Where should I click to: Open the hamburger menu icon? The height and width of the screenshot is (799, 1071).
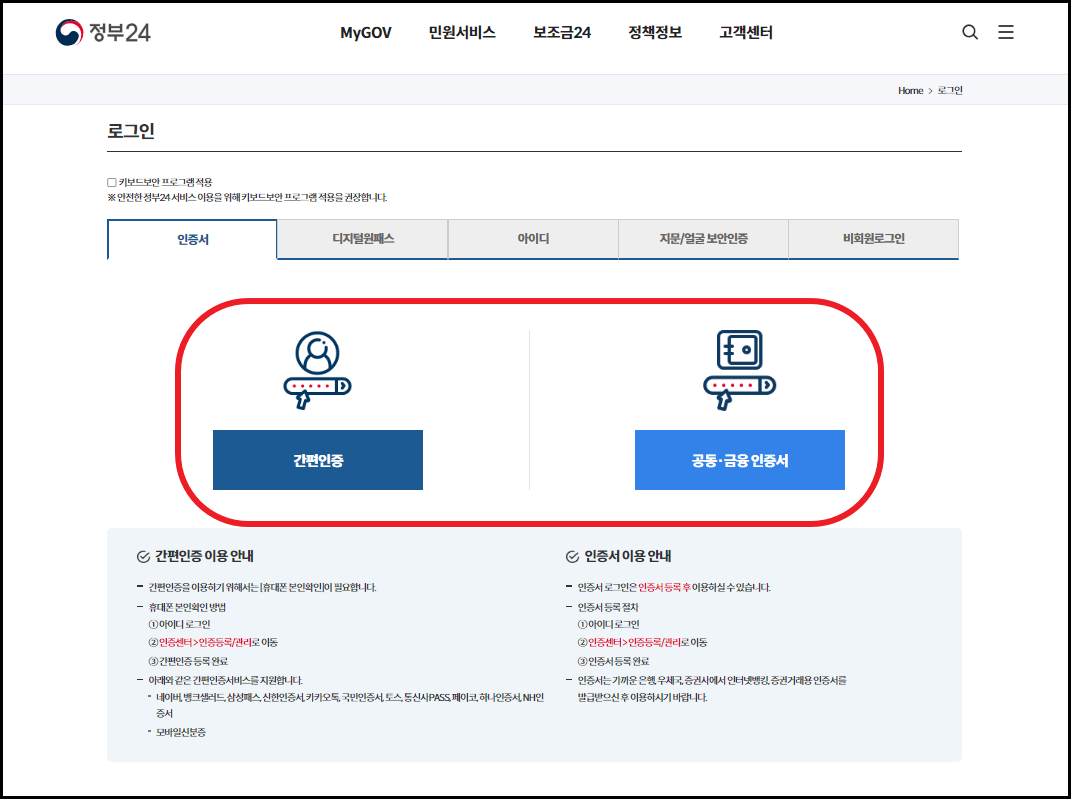1006,32
